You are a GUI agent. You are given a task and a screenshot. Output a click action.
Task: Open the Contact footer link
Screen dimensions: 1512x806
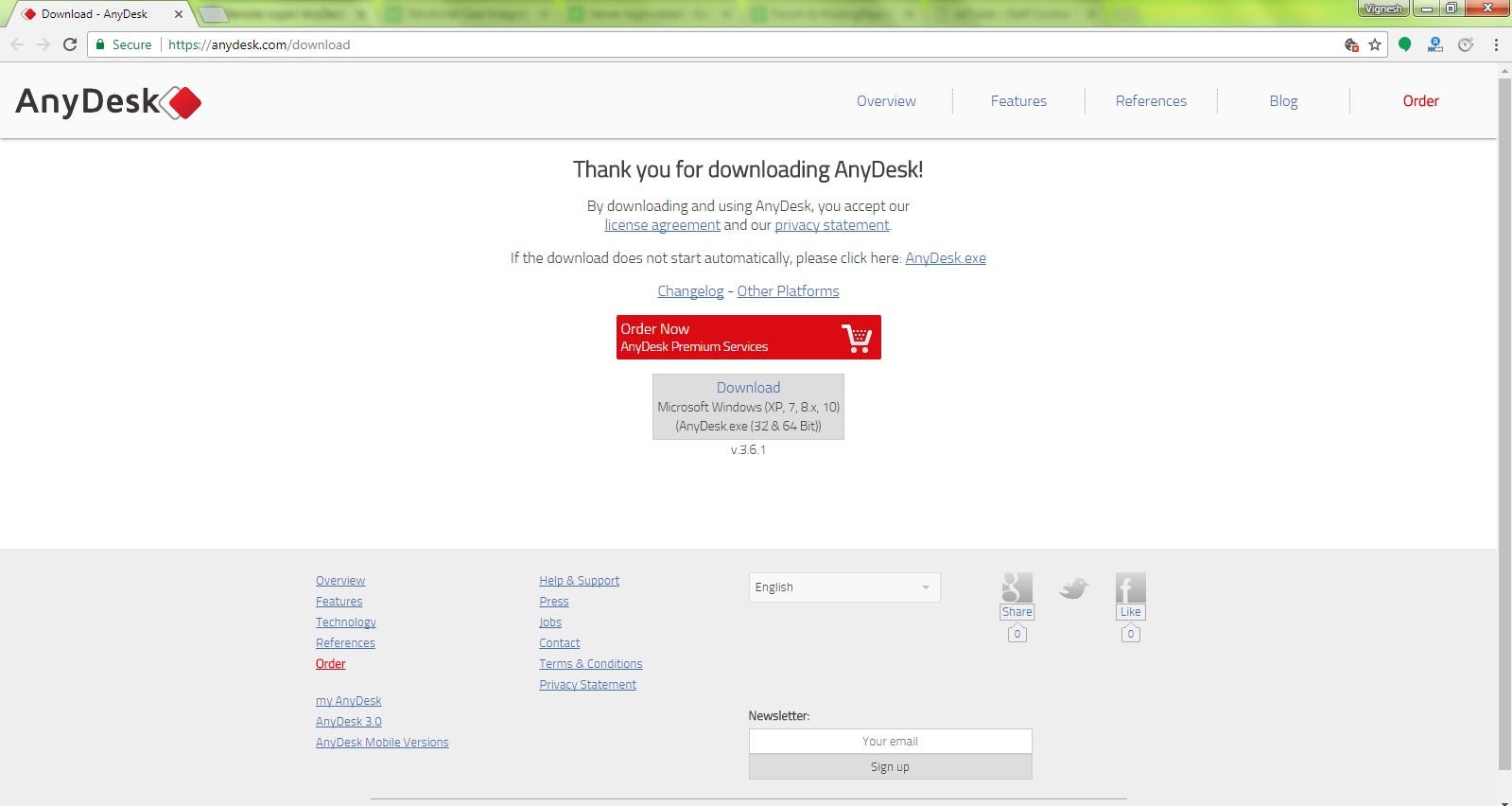pyautogui.click(x=560, y=643)
